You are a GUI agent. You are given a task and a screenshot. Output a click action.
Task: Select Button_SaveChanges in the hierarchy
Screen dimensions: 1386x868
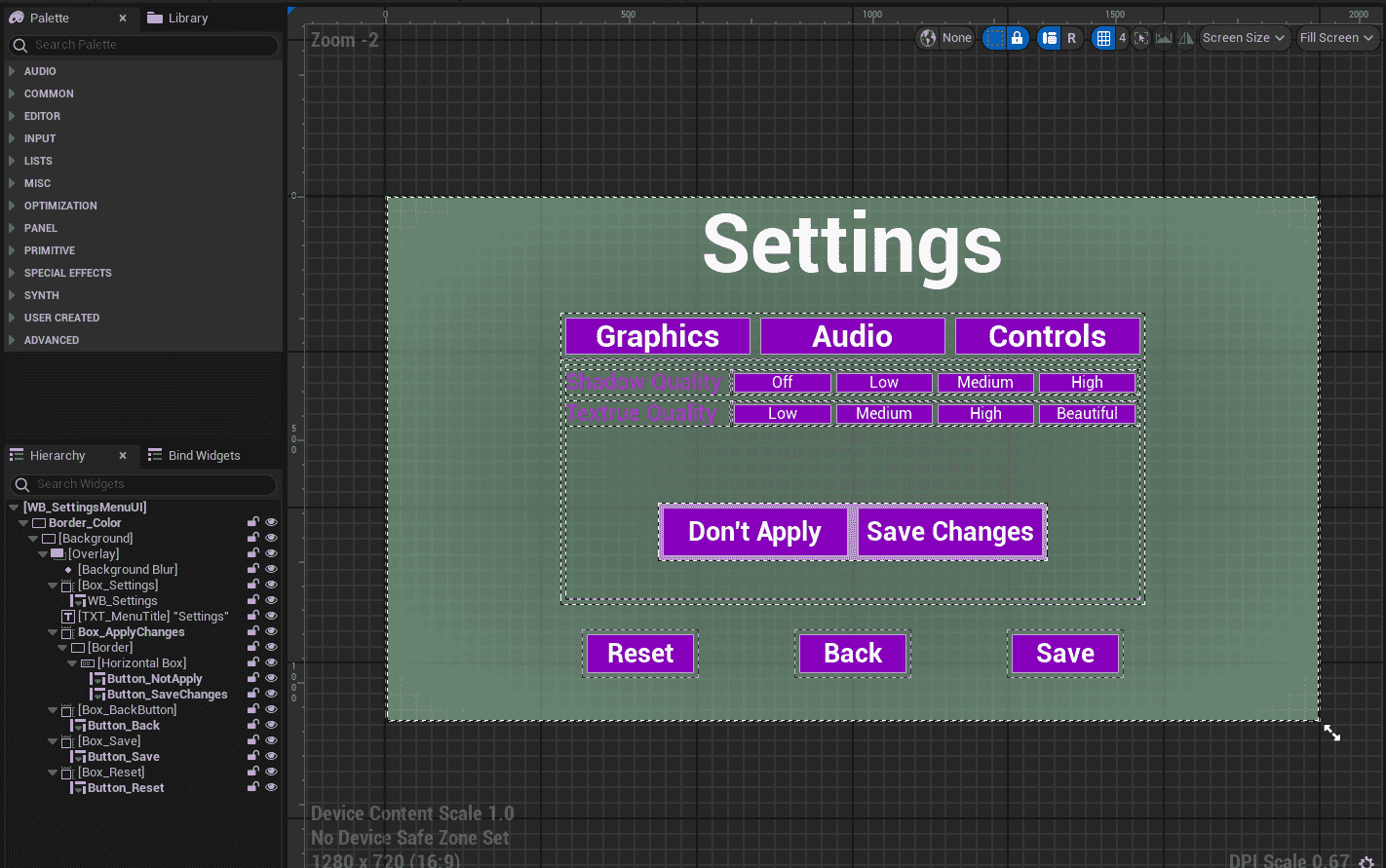point(167,695)
